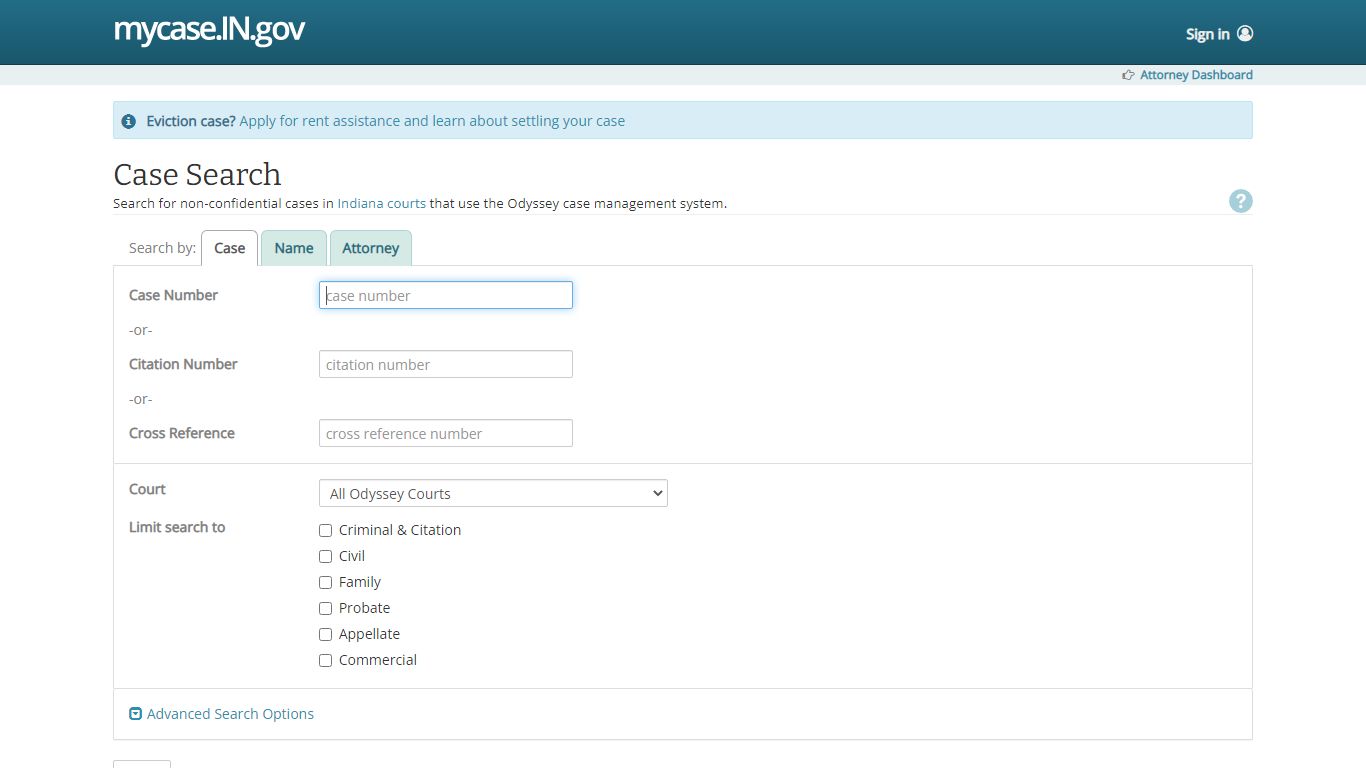Tick the Probate checkbox
This screenshot has height=768, width=1366.
[325, 608]
